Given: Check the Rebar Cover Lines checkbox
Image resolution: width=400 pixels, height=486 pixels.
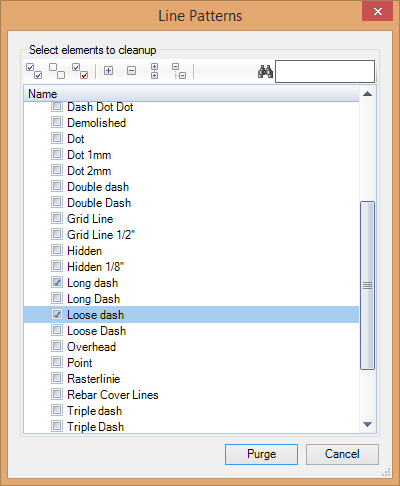Looking at the screenshot, I should [57, 394].
